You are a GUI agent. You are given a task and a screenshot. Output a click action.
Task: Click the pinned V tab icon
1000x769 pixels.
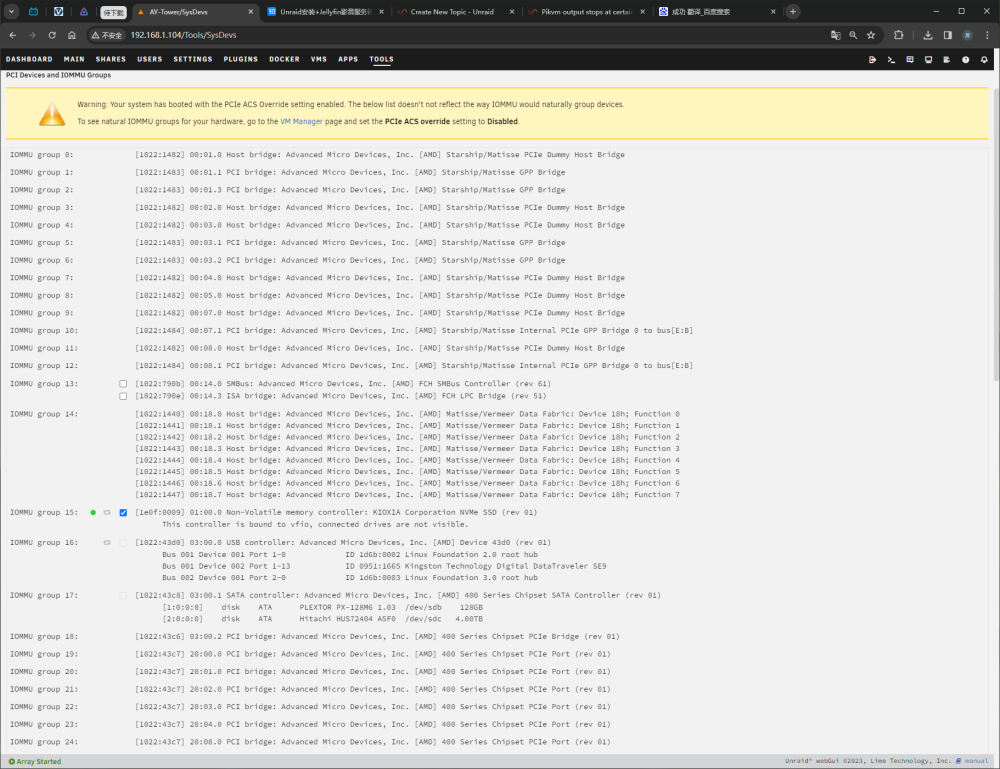pyautogui.click(x=58, y=11)
